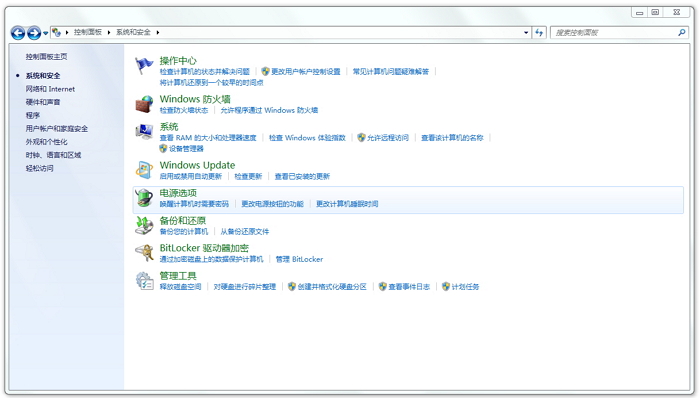
Task: Select 程序 in the sidebar
Action: click(x=33, y=116)
